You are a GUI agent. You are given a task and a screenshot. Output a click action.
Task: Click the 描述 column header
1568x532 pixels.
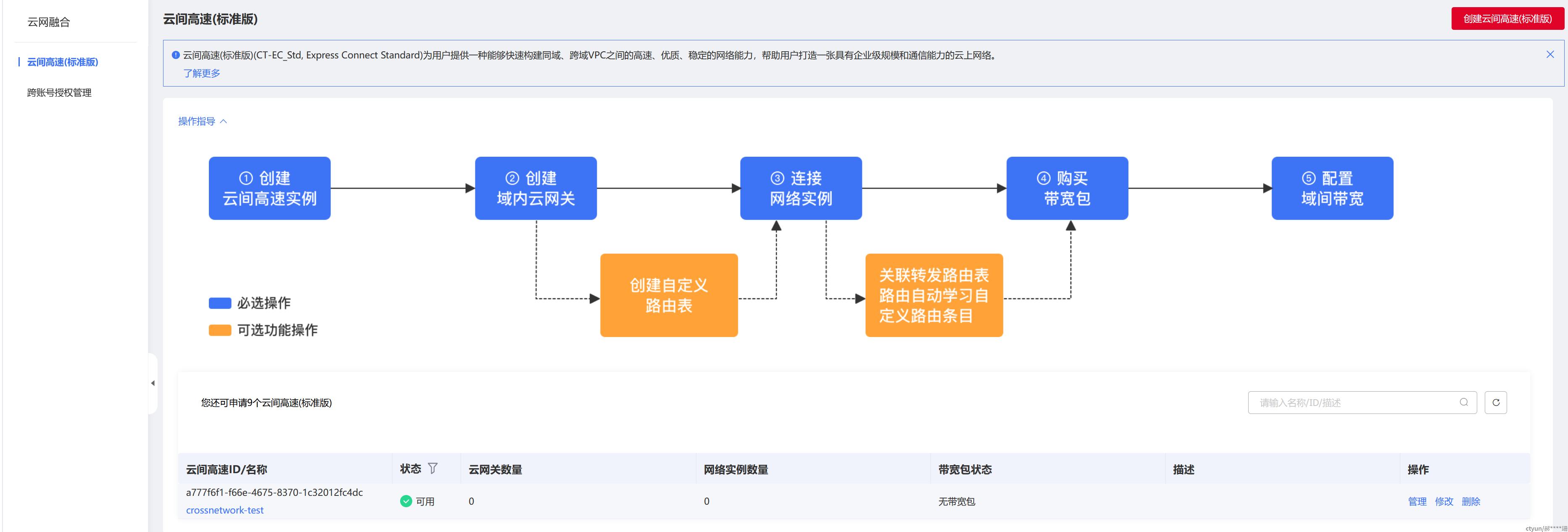pos(1183,469)
